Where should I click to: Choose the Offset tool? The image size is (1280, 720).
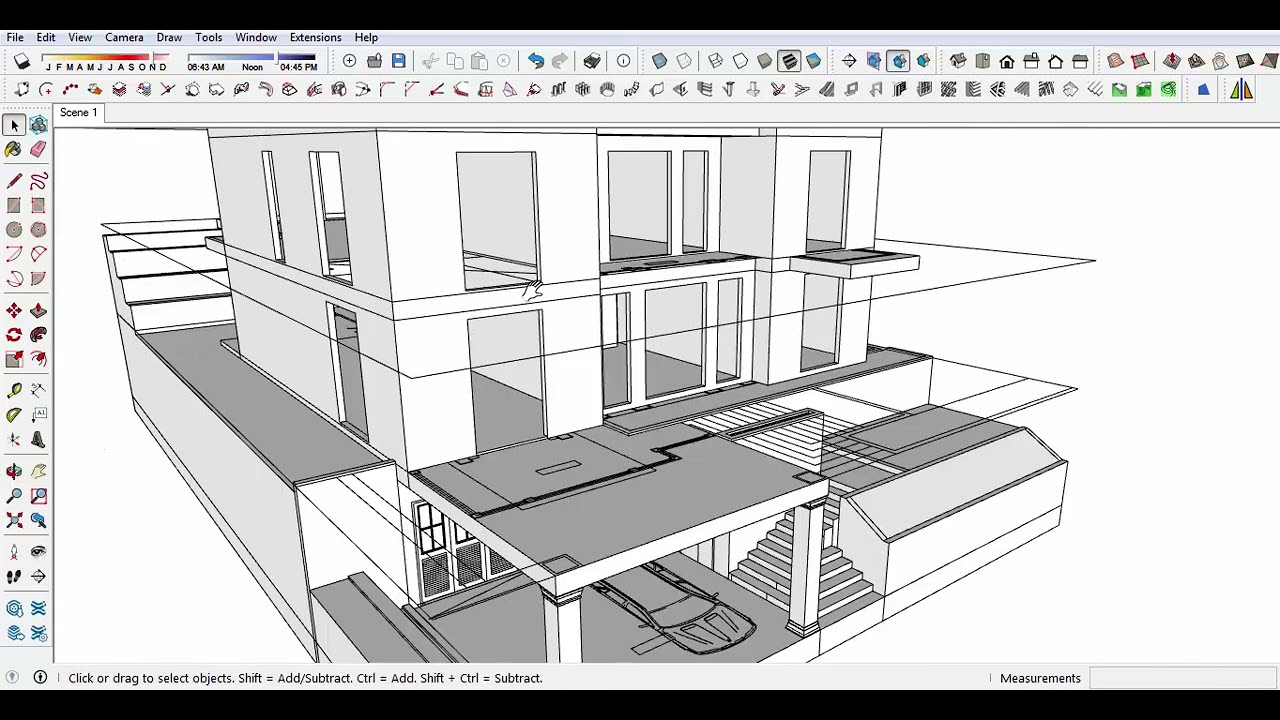[38, 359]
